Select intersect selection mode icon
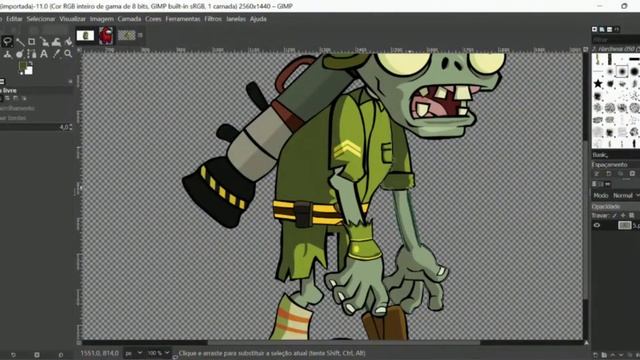The image size is (640, 360). pos(24,98)
